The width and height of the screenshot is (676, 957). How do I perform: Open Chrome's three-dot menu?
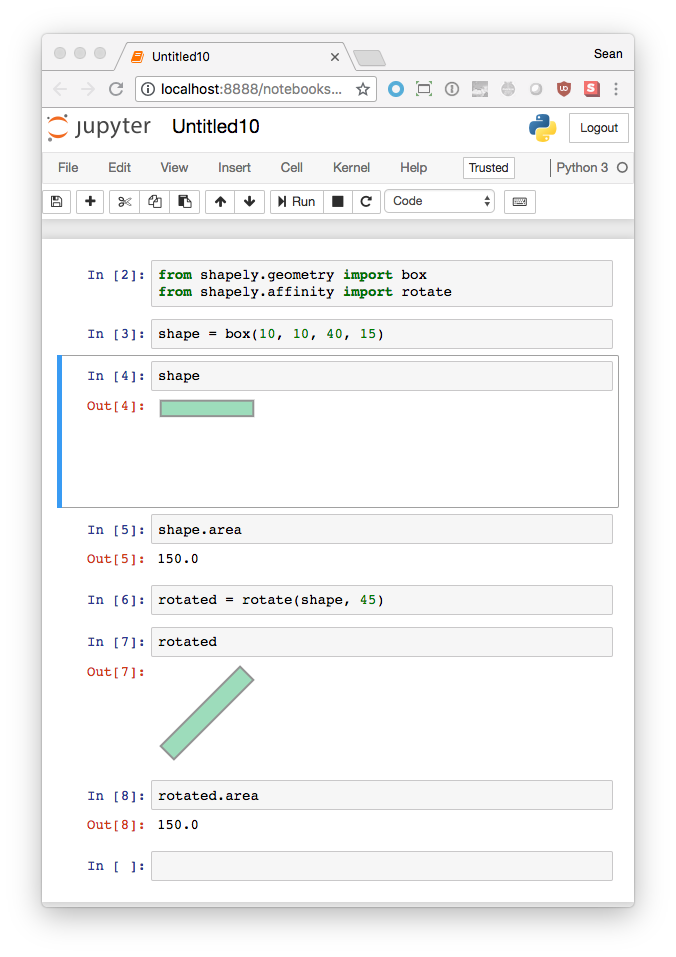click(617, 89)
